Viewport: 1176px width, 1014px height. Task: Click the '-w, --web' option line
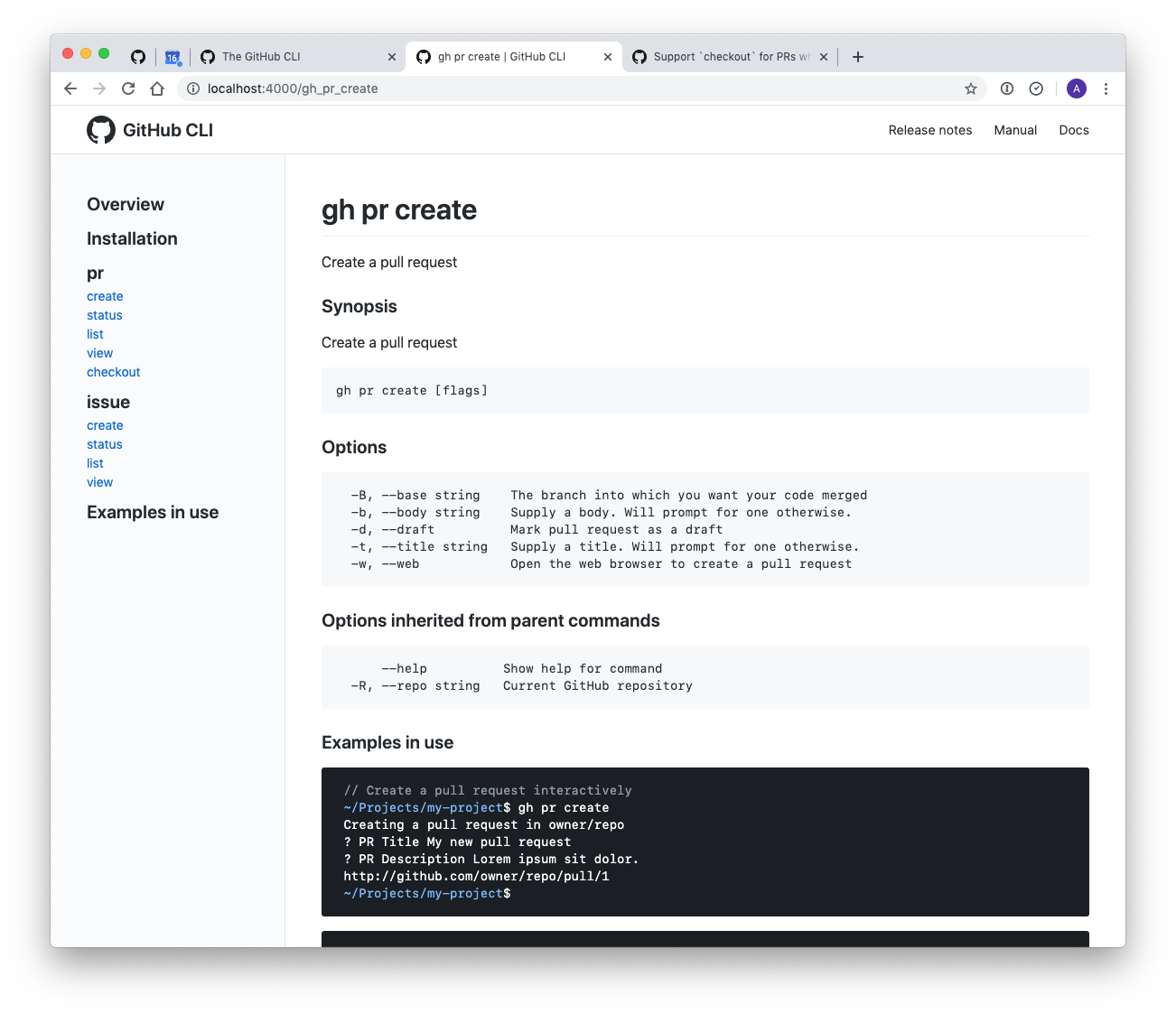click(602, 563)
